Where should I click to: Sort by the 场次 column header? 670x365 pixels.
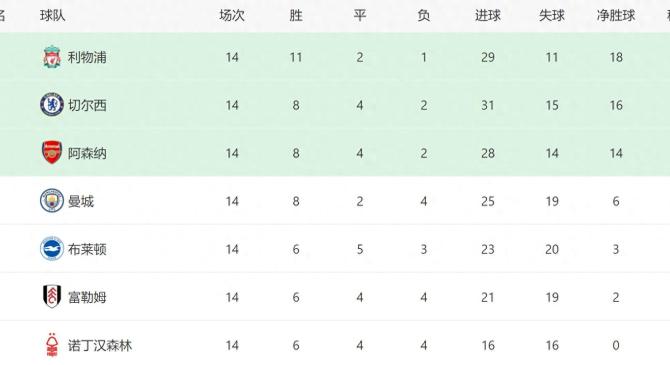tap(232, 16)
